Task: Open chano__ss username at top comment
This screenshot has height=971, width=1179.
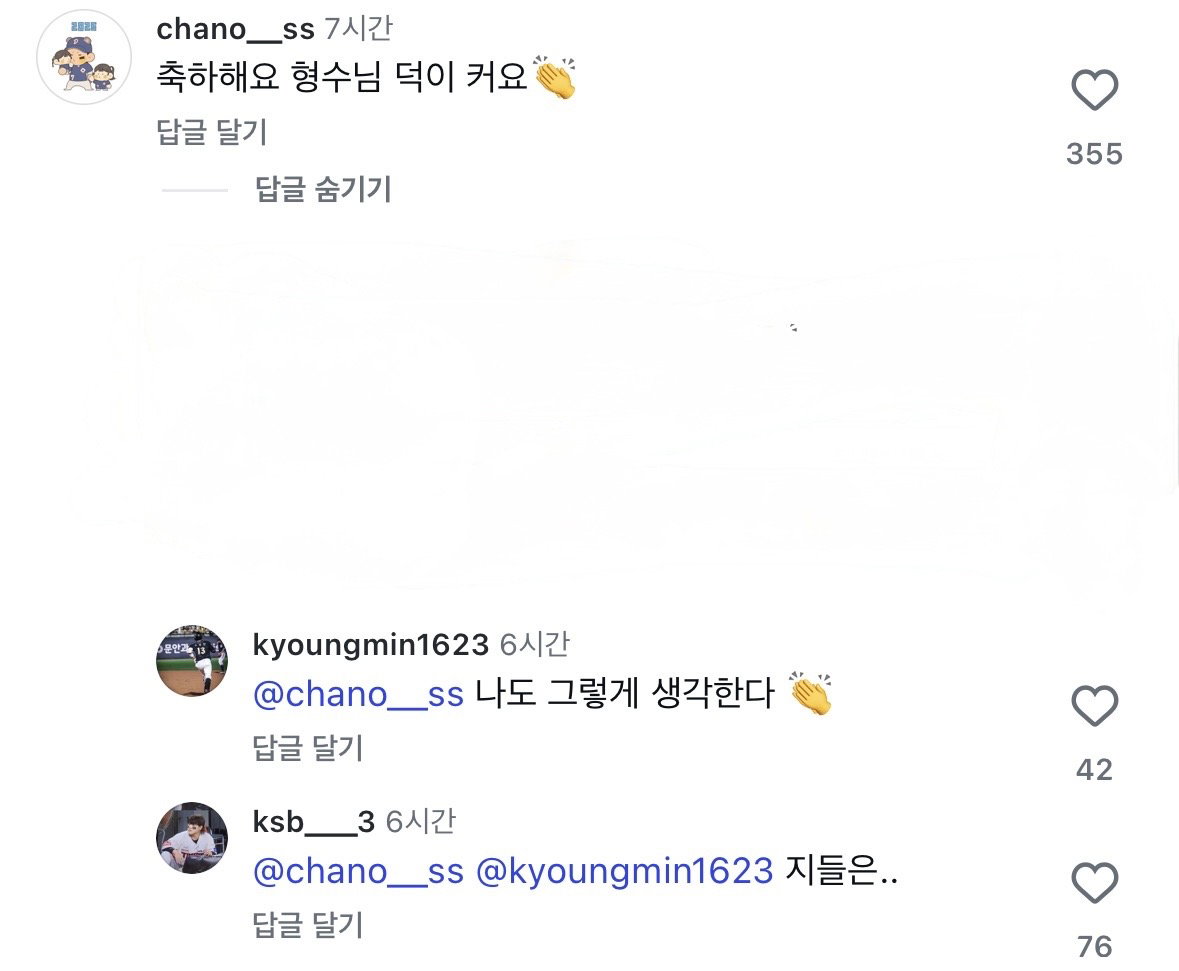Action: pos(235,29)
